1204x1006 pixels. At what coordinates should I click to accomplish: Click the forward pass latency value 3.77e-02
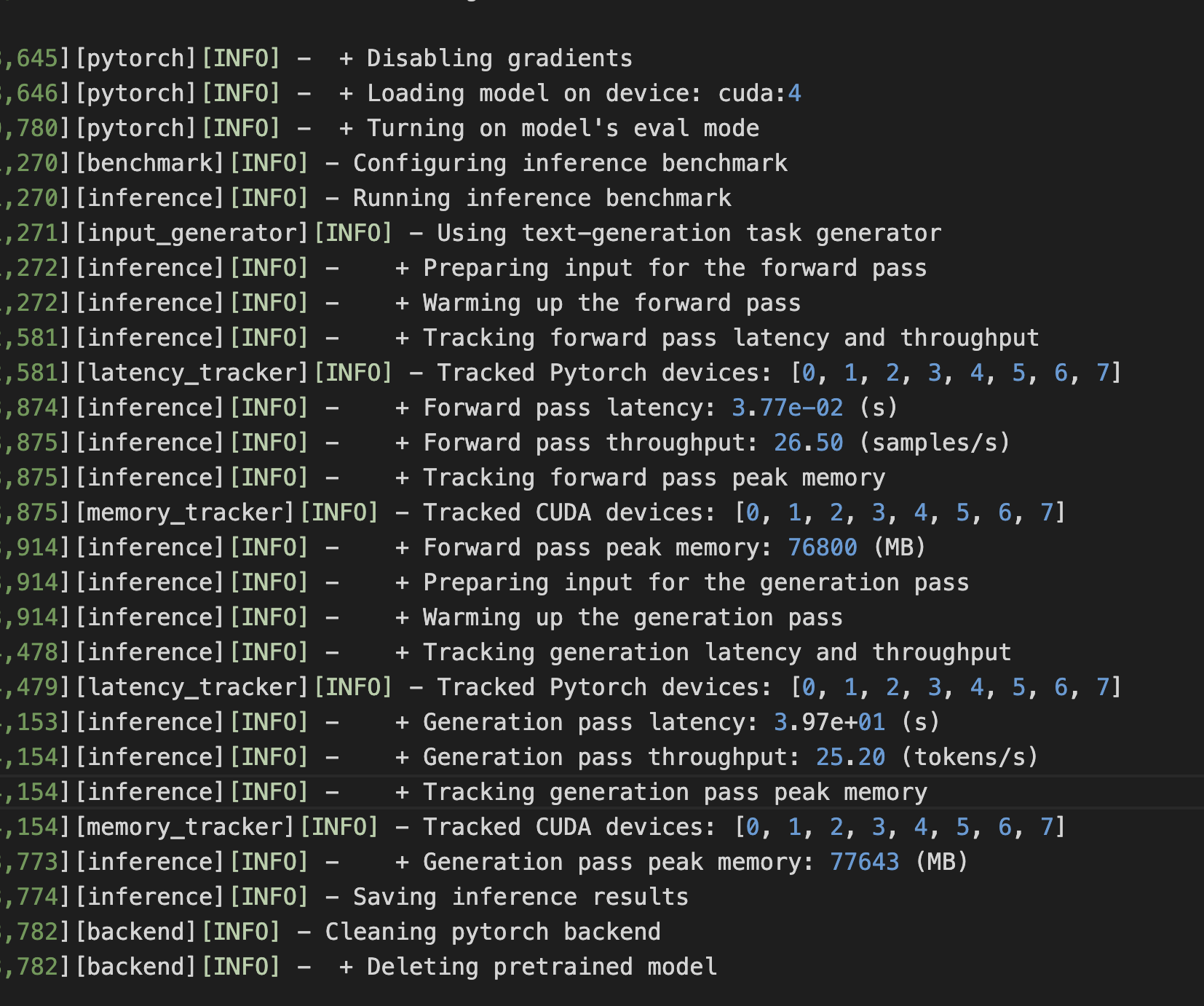point(787,408)
